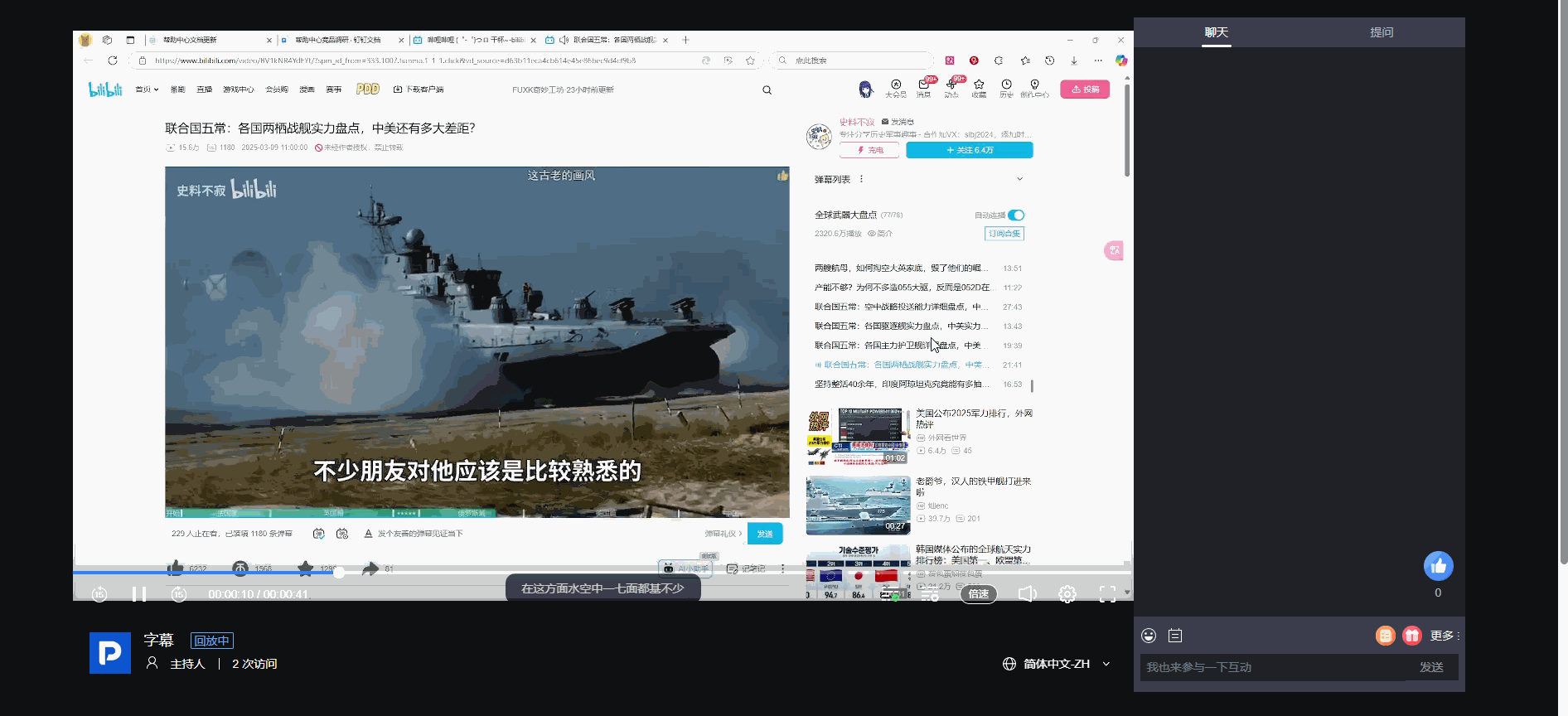This screenshot has width=1568, height=716.
Task: Toggle the danmaku display switch icon
Action: pos(318,534)
